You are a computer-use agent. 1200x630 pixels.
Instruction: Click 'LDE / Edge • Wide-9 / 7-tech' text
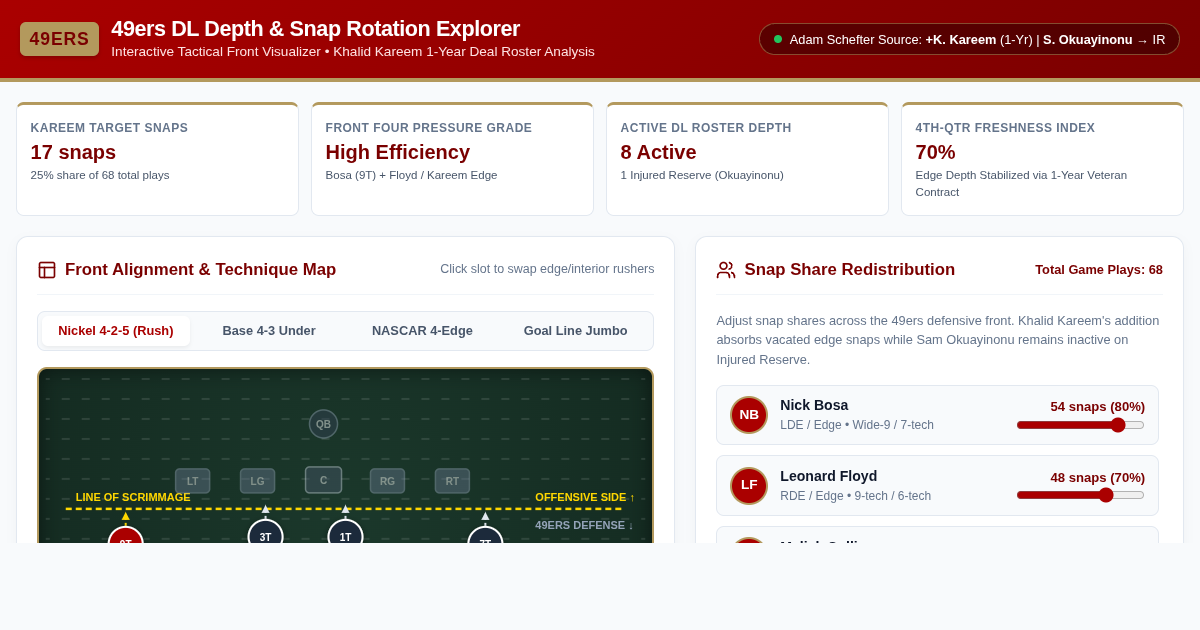(x=857, y=425)
